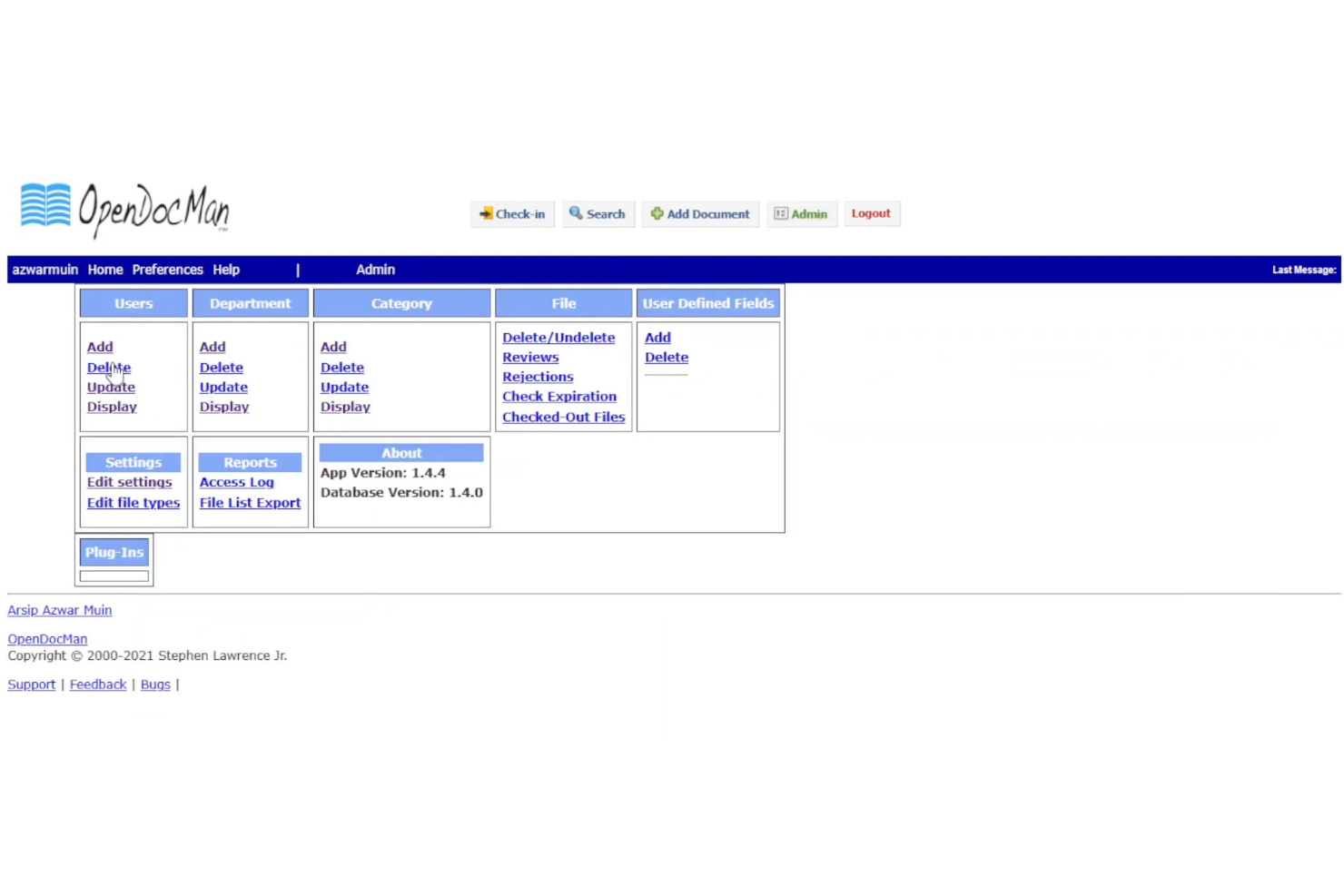Click the Check-in arrow icon
The width and height of the screenshot is (1344, 896).
coord(486,213)
